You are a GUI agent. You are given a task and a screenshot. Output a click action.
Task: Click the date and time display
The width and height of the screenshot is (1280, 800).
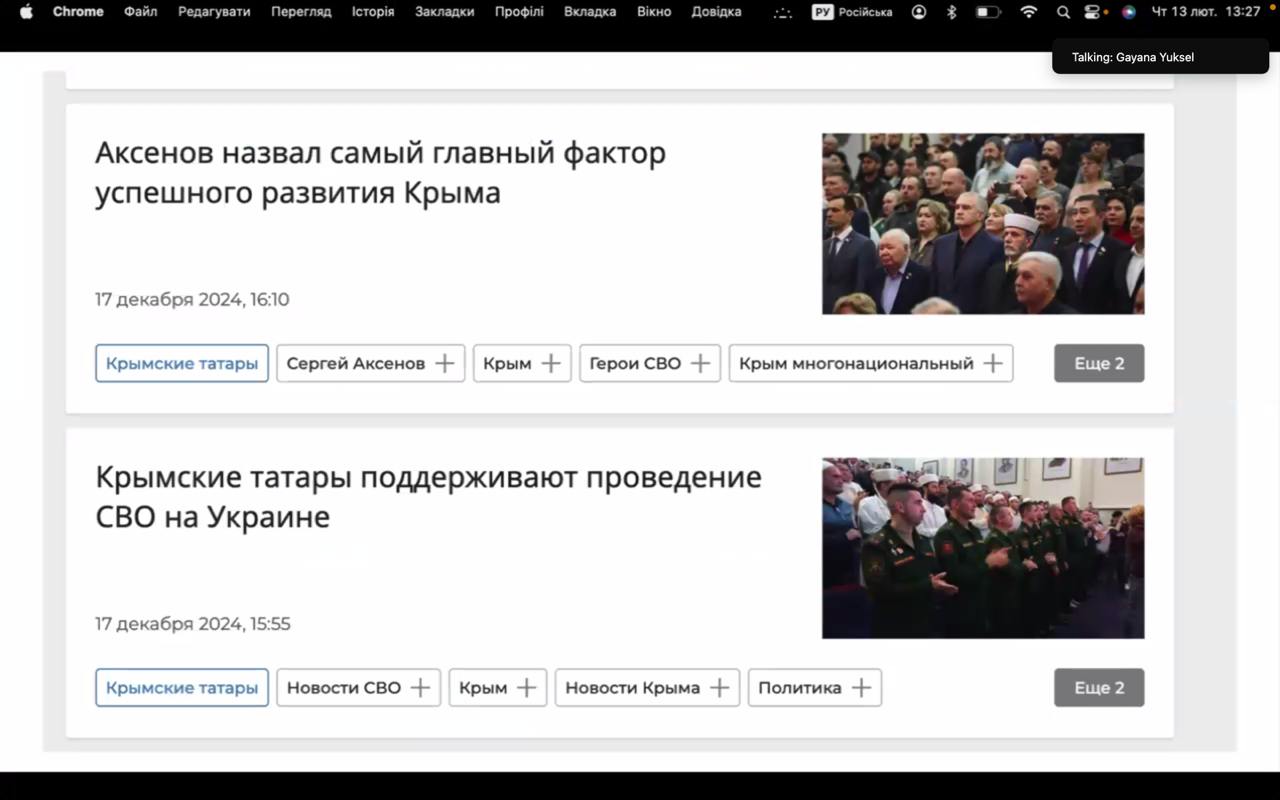click(x=1206, y=12)
